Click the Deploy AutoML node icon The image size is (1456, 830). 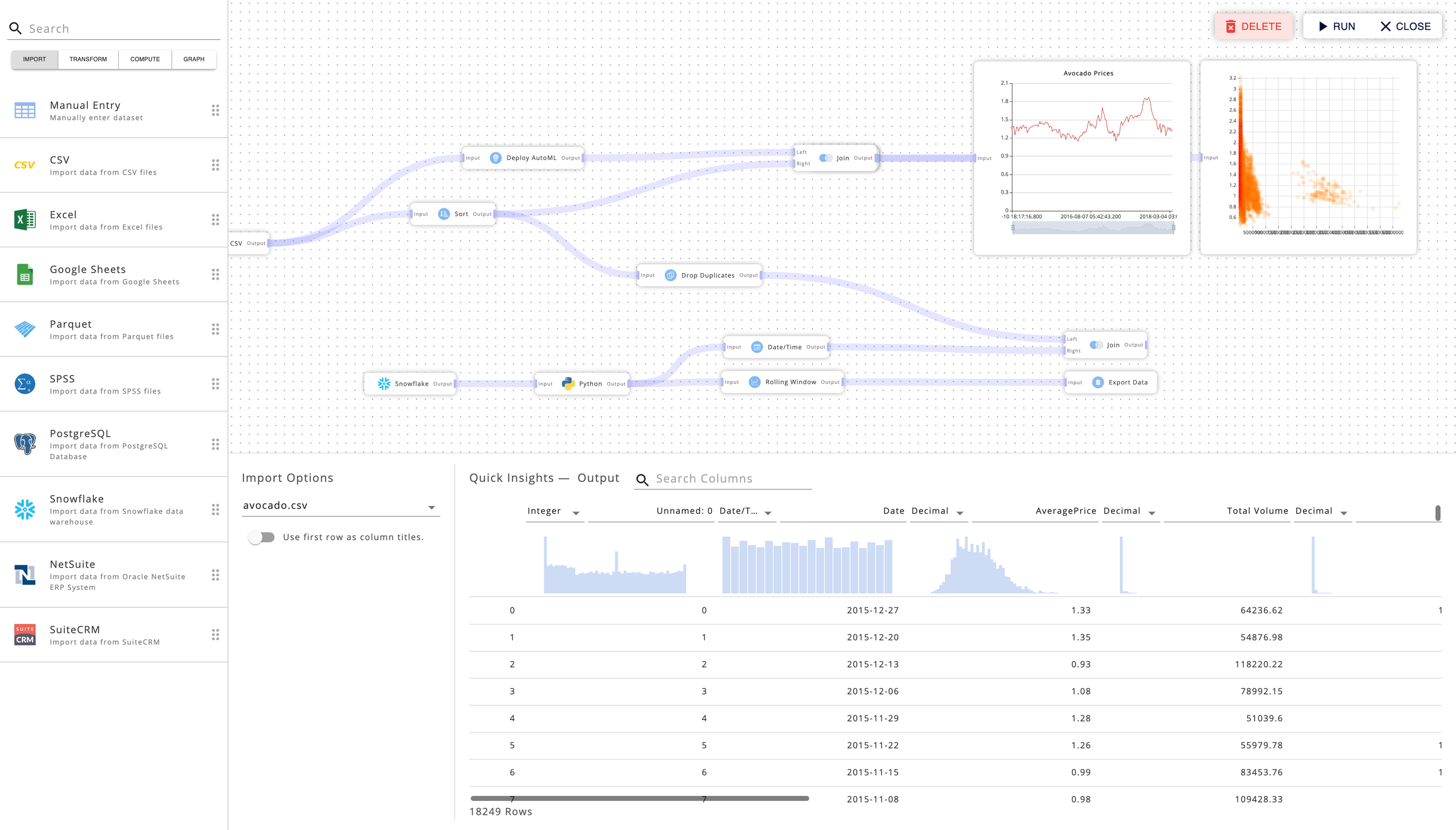(x=496, y=158)
